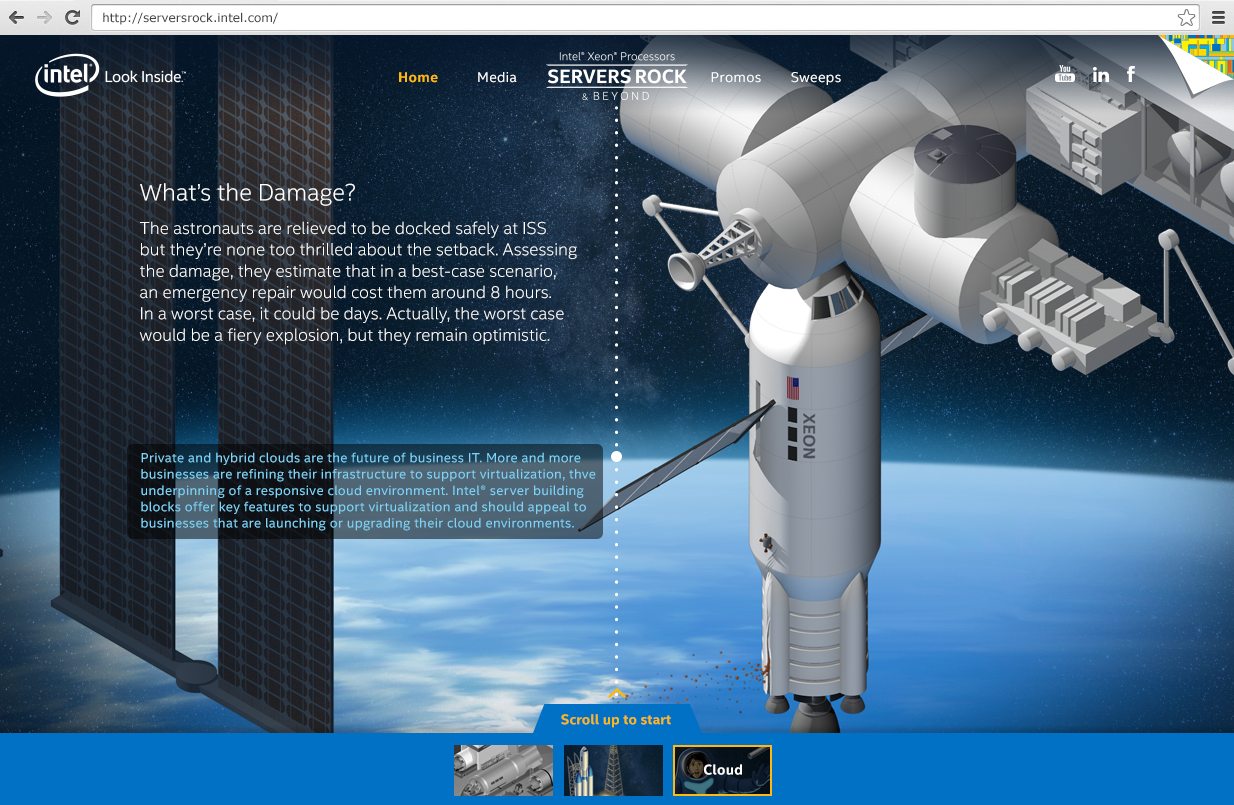Click the Scroll up to start tab
Image resolution: width=1234 pixels, height=805 pixels.
coord(616,719)
